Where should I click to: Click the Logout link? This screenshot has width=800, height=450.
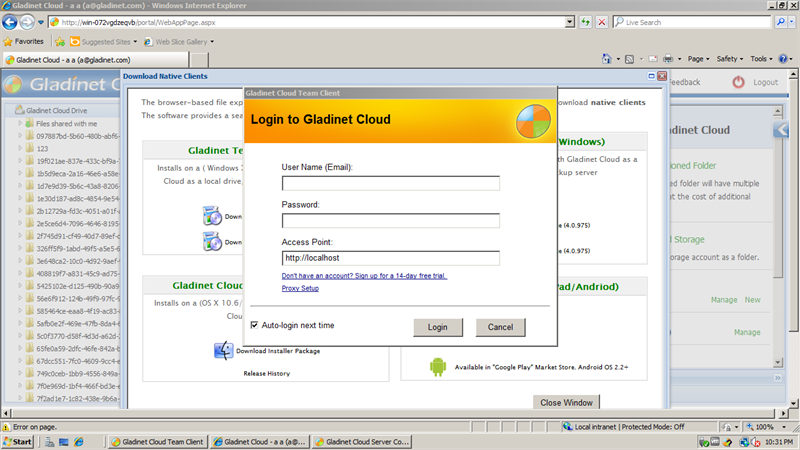click(x=765, y=82)
